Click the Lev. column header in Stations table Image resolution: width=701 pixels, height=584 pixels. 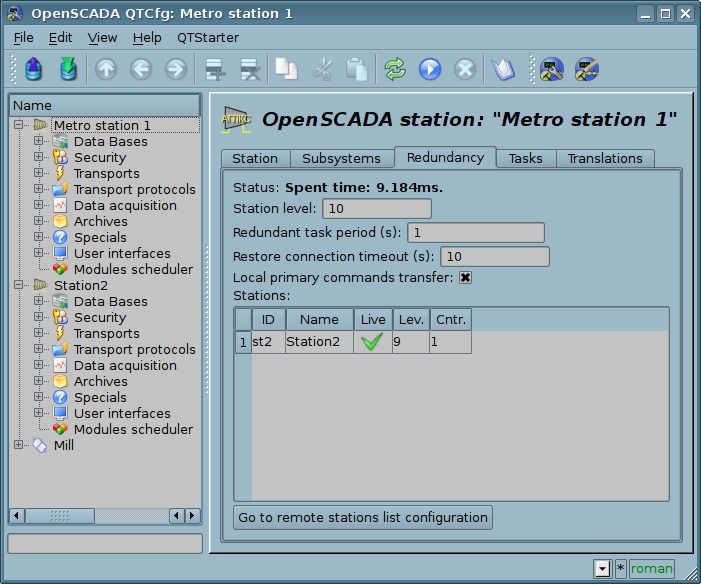411,320
